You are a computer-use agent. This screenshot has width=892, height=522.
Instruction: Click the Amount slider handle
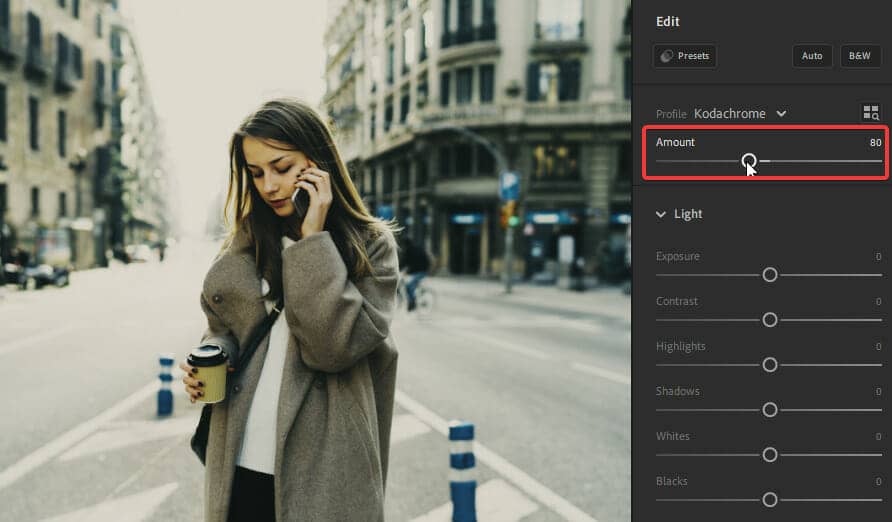[749, 161]
